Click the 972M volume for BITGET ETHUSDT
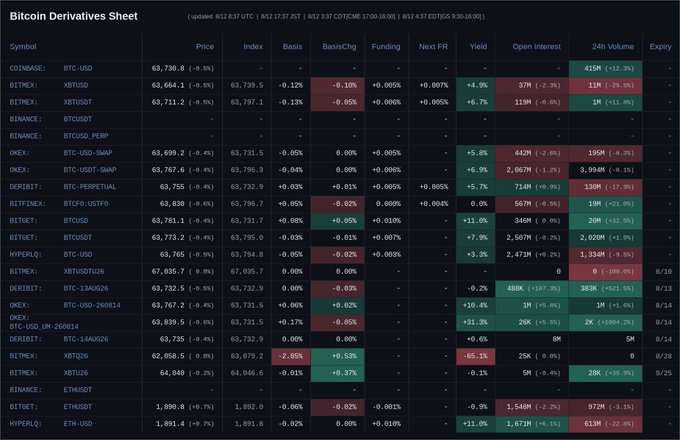Image resolution: width=680 pixels, height=440 pixels. (x=605, y=407)
